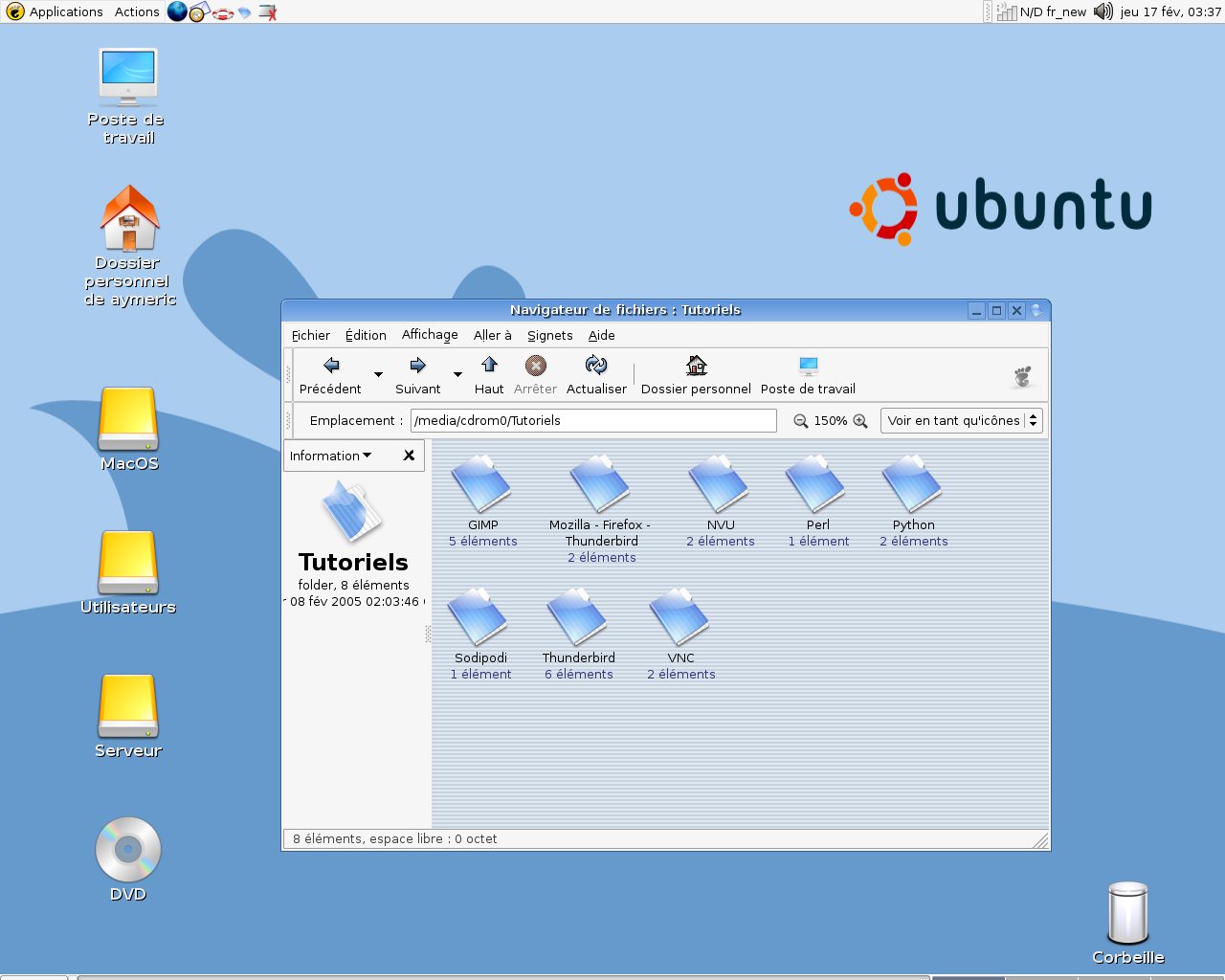Click the force-quit window panel icon

pos(269,12)
